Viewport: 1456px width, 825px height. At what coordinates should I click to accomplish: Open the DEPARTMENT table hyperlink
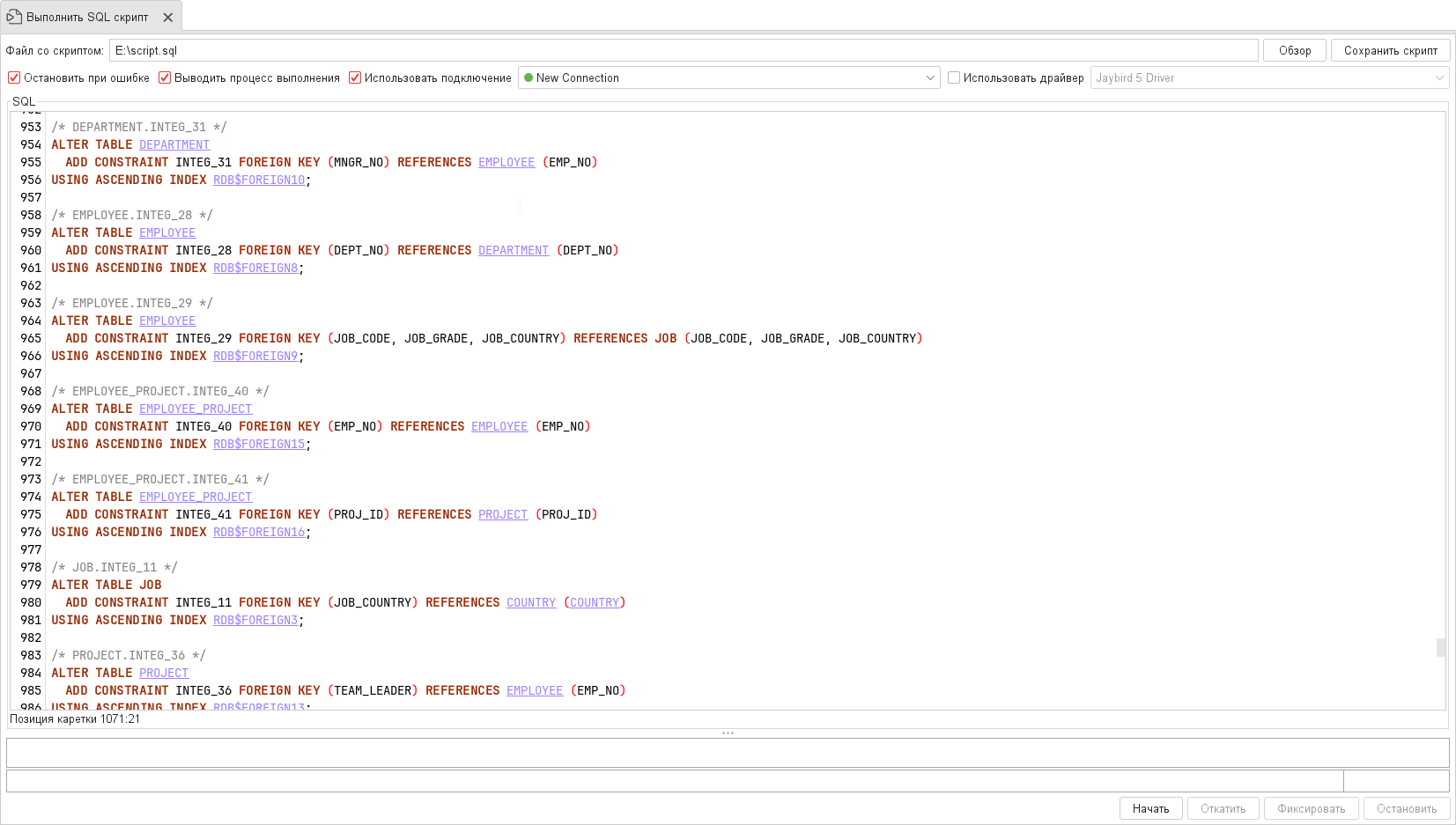coord(174,144)
